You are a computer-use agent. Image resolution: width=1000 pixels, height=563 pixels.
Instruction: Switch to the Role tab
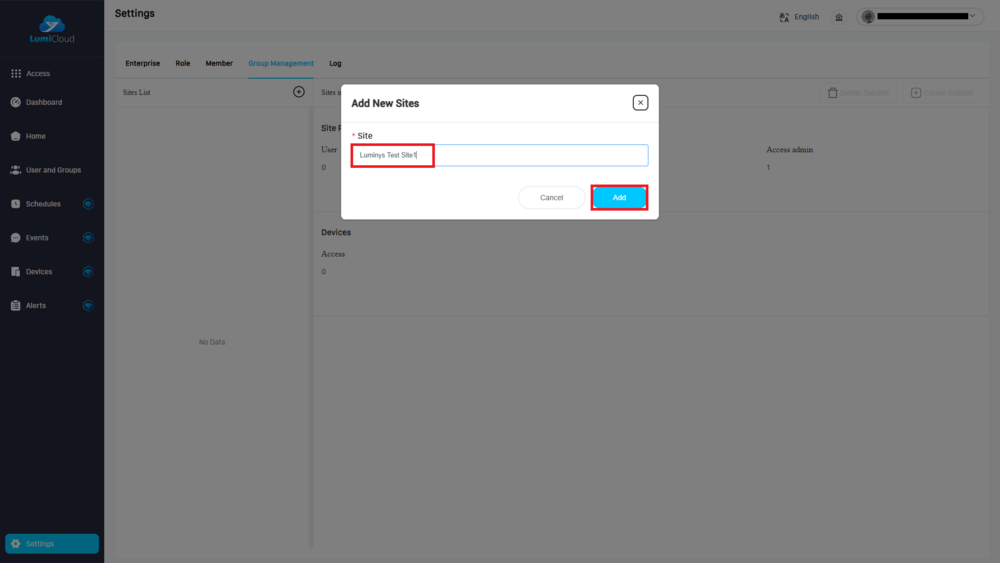(183, 64)
